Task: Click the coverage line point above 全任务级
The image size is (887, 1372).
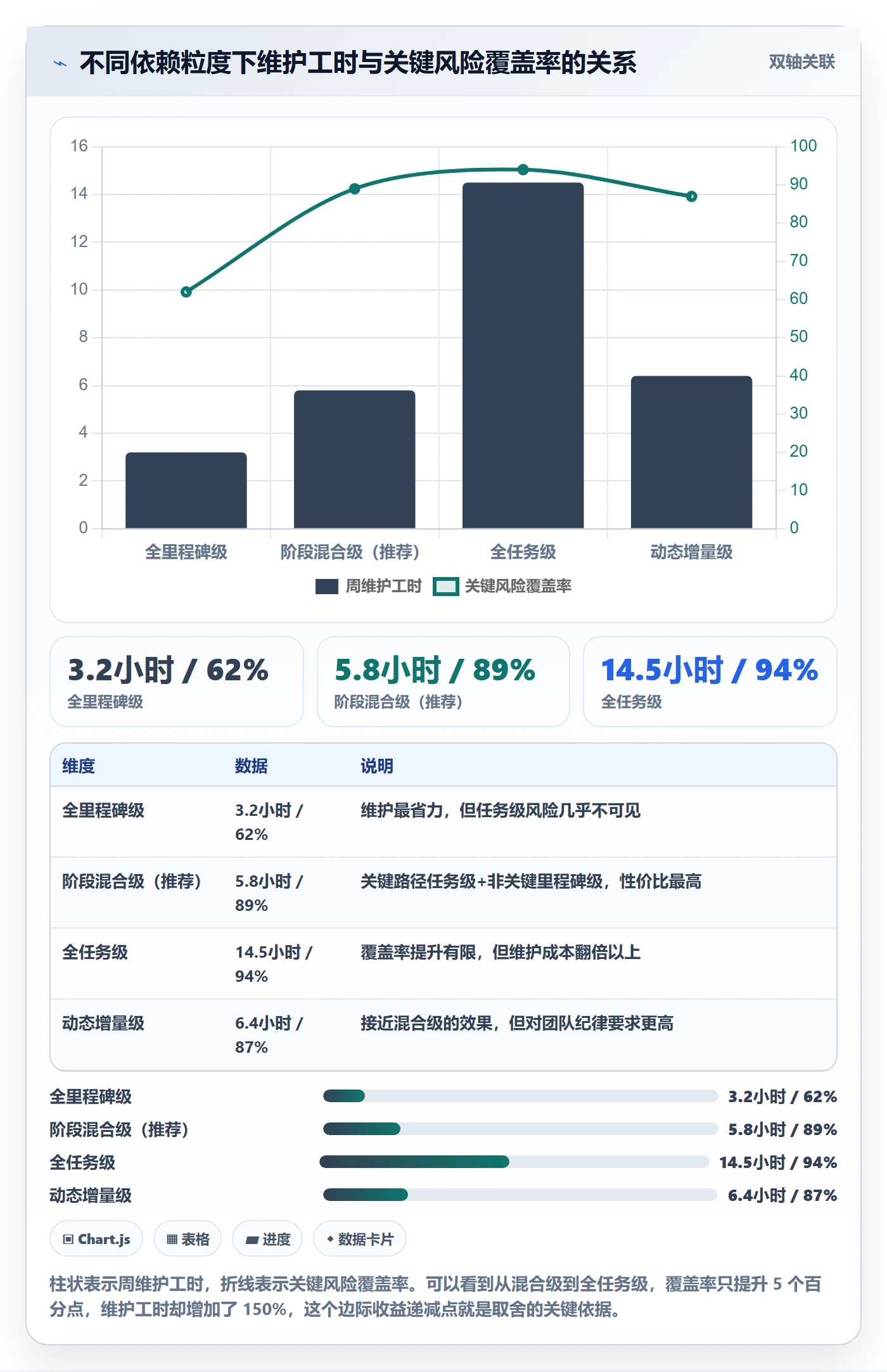Action: click(x=523, y=170)
